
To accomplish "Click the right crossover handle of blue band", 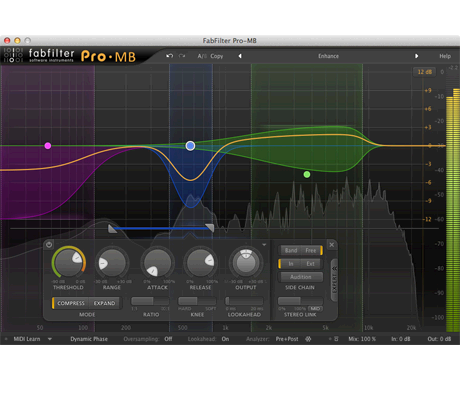I will click(210, 228).
